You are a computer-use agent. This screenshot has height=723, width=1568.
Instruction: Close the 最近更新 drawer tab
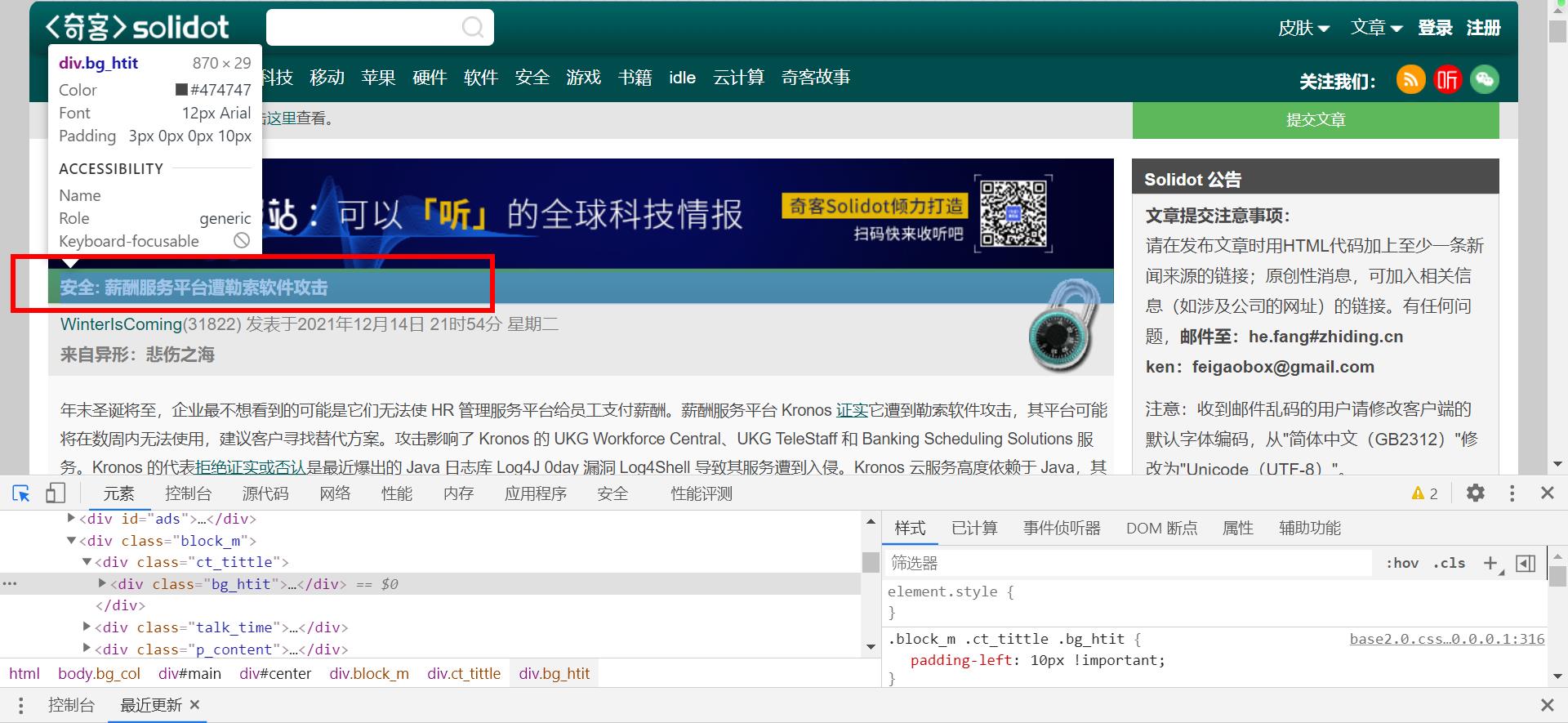pyautogui.click(x=194, y=704)
